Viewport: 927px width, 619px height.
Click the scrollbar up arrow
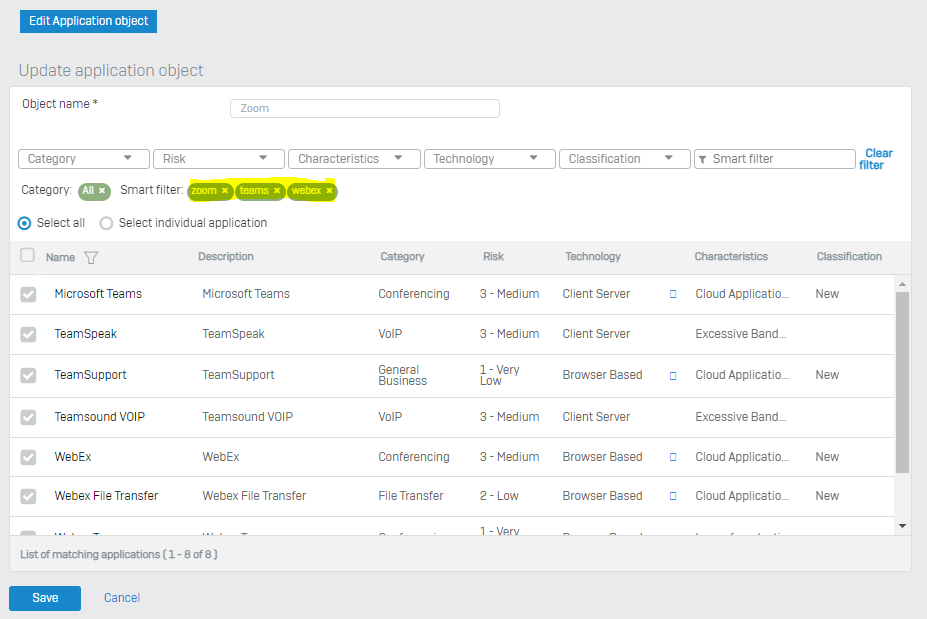[x=902, y=284]
